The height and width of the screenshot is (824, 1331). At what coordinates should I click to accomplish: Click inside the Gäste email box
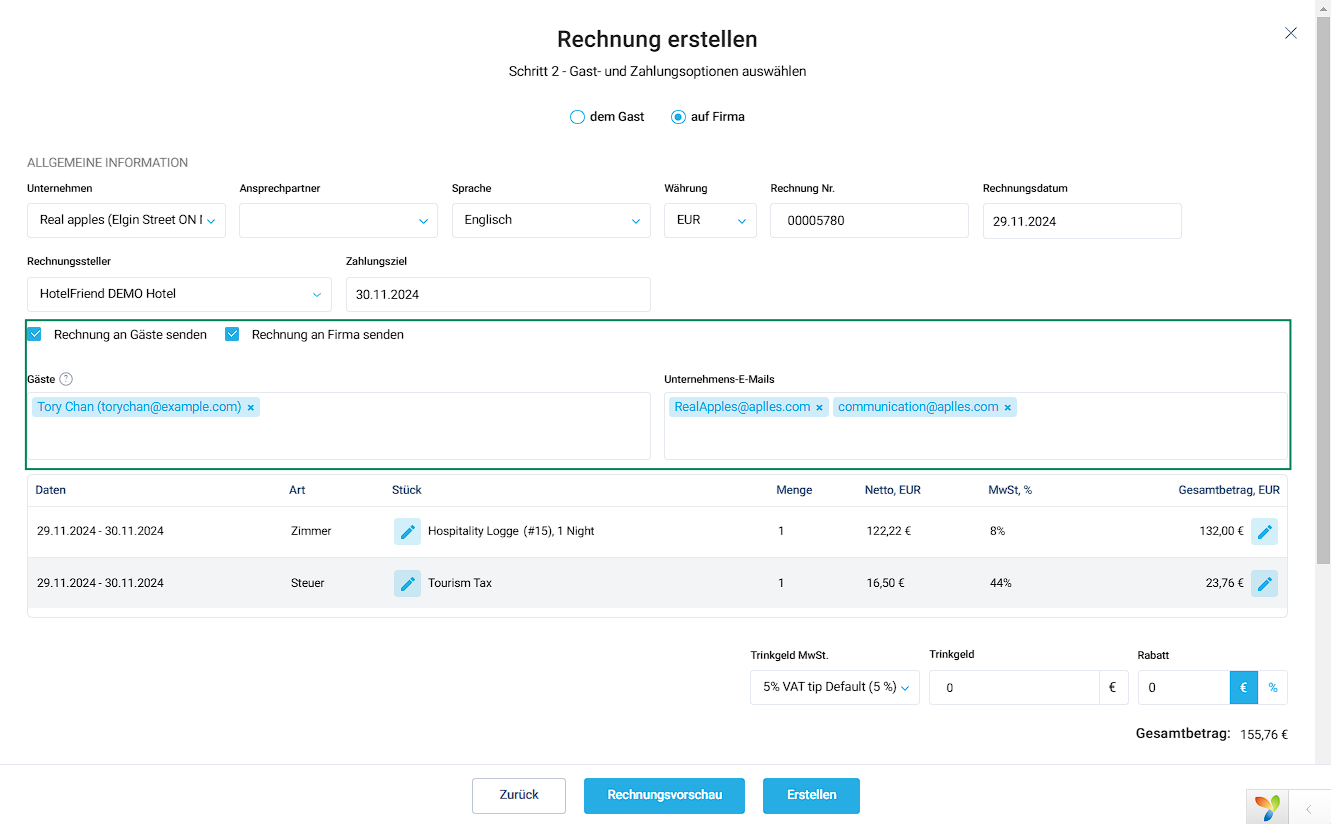[339, 426]
